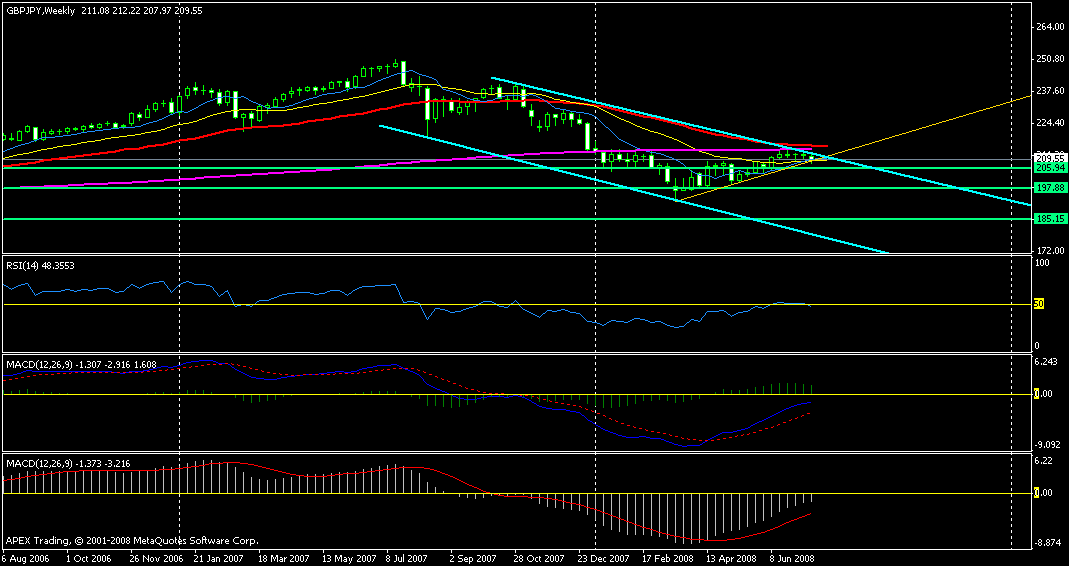Click the -8.874 value on lower MACD scale

1046,543
